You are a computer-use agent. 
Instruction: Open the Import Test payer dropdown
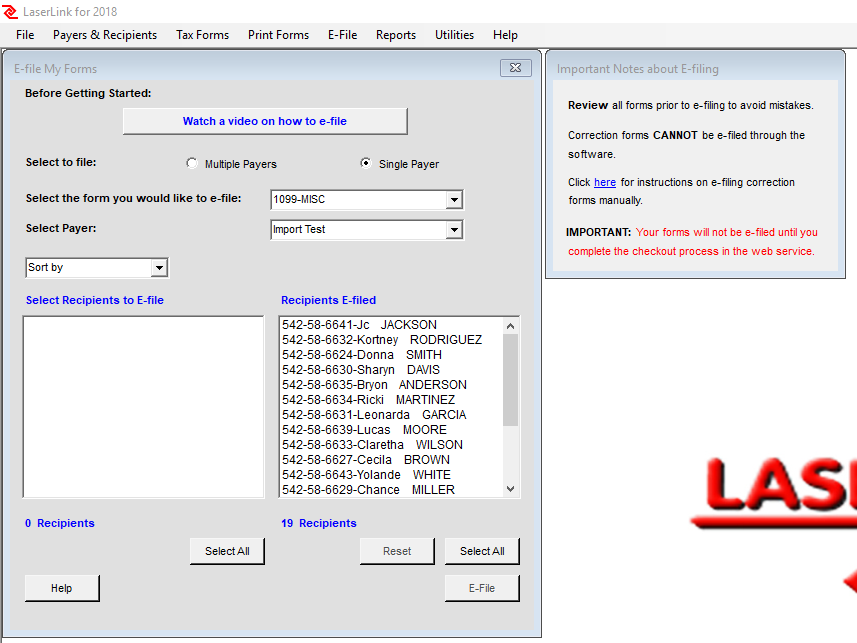(x=454, y=230)
